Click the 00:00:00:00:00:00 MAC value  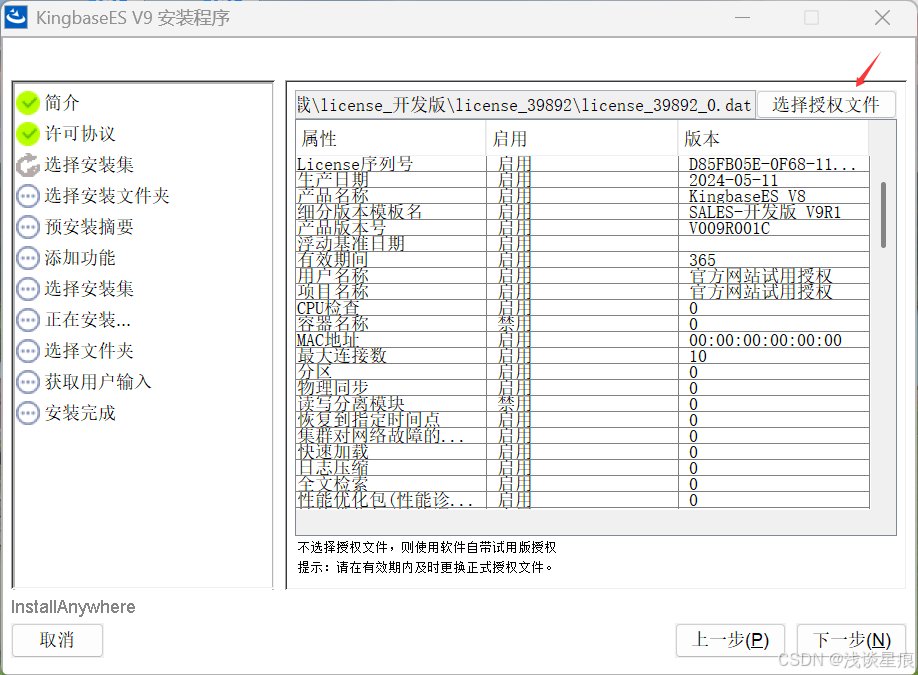(x=765, y=340)
